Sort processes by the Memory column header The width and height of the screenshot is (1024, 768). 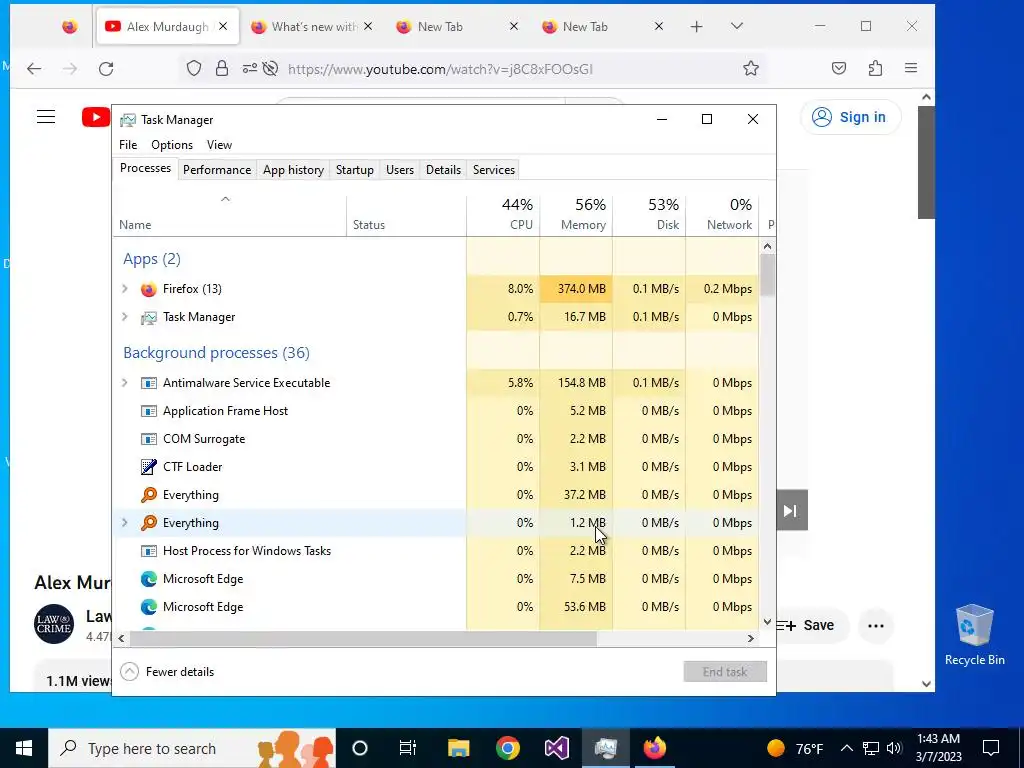click(577, 215)
